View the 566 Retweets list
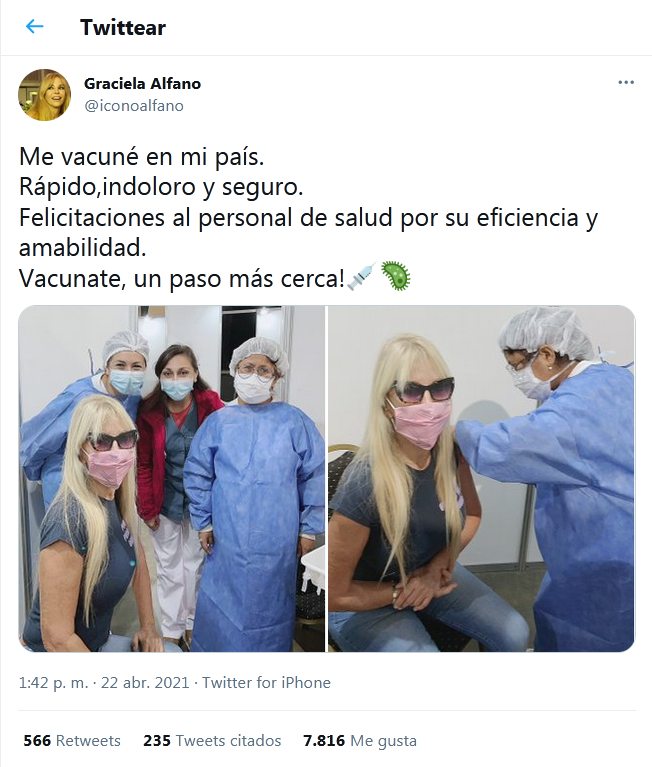 [x=72, y=741]
